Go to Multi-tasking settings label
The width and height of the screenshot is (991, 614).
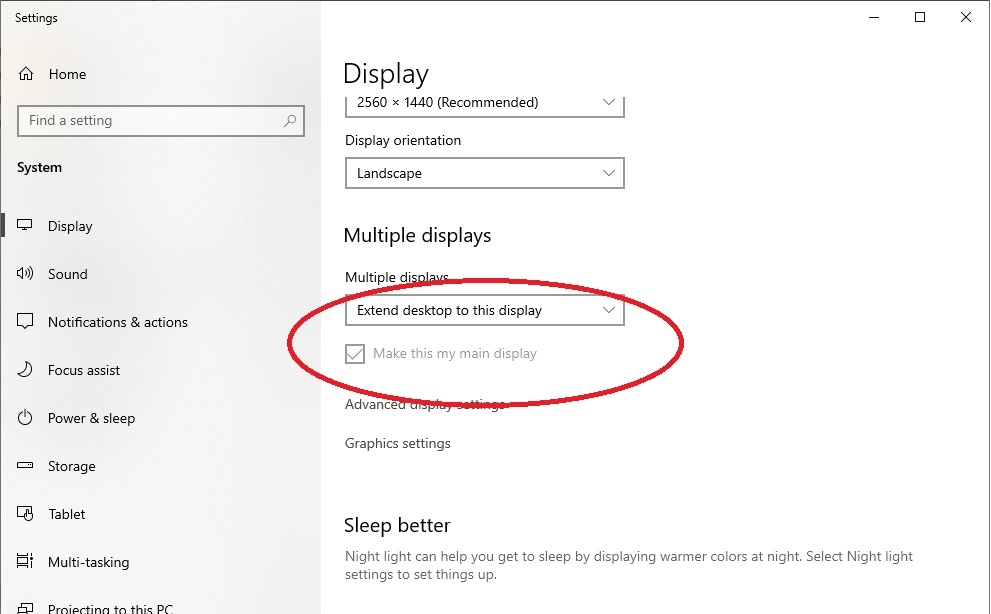tap(88, 562)
